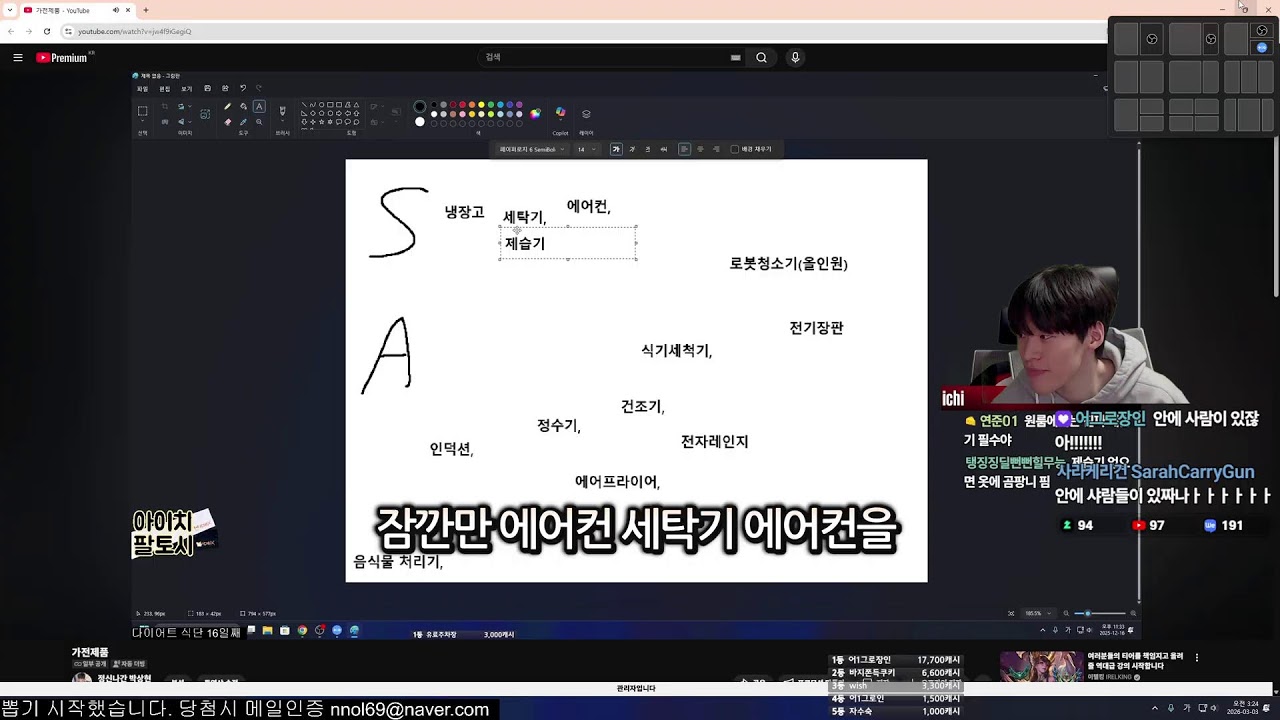Viewport: 1280px width, 720px height.
Task: Set text alignment to center
Action: 700,149
